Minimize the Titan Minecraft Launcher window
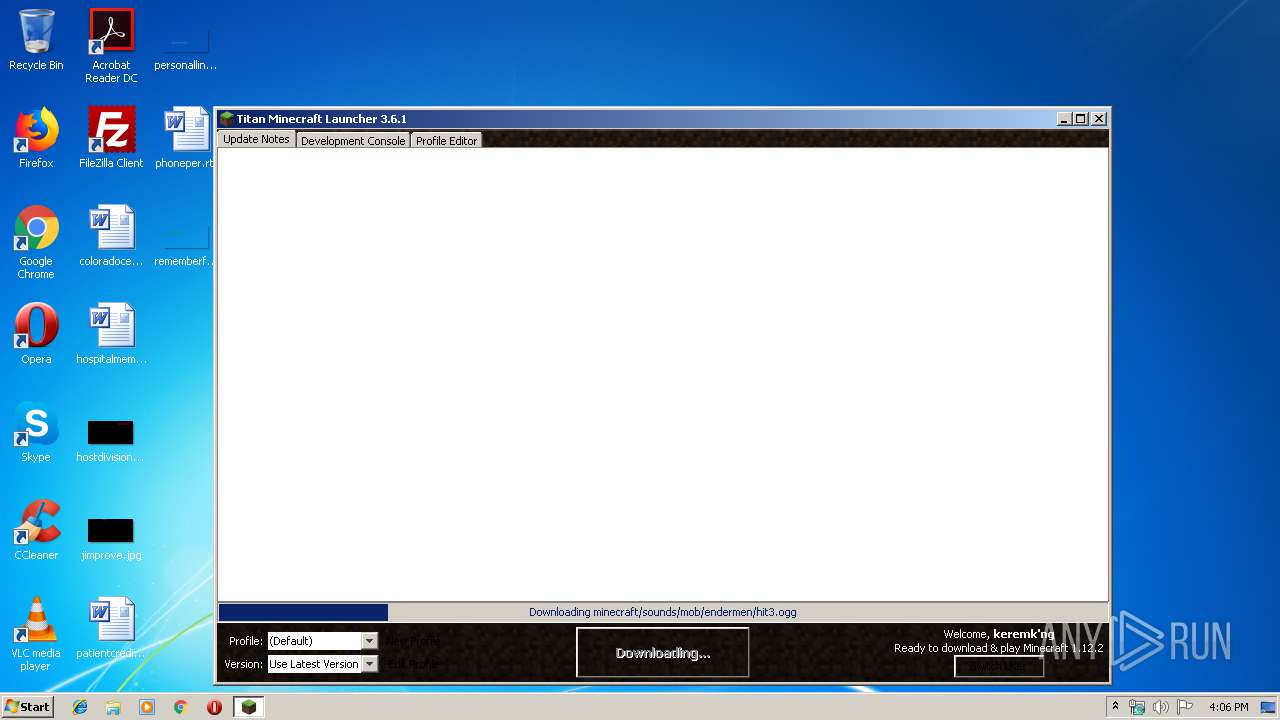 [x=1064, y=118]
